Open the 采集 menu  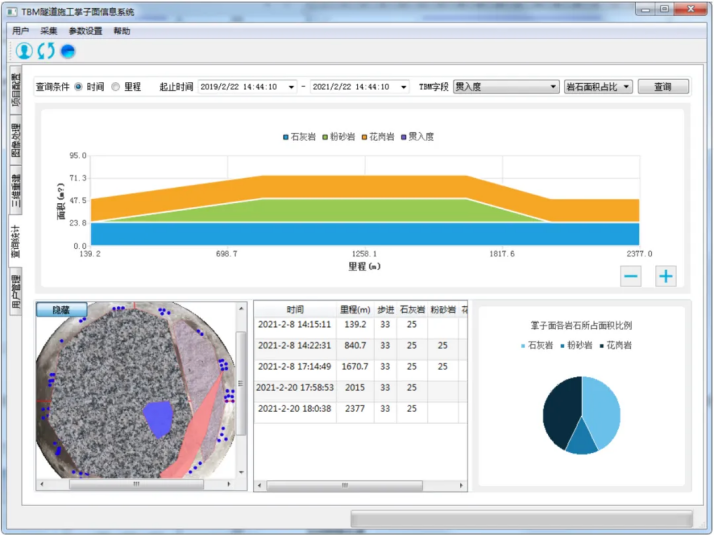tap(49, 31)
